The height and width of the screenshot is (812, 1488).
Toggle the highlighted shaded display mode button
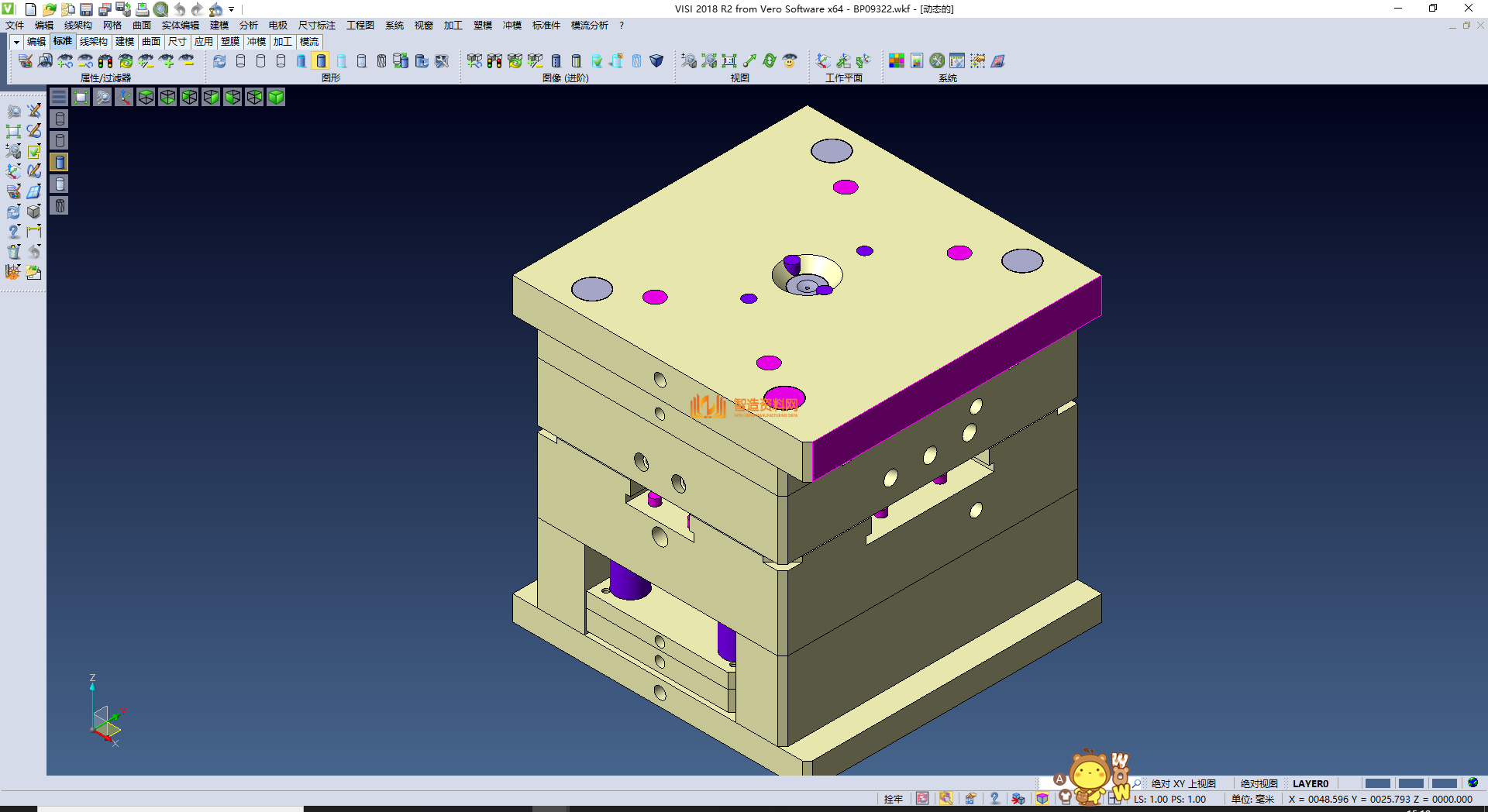(321, 61)
